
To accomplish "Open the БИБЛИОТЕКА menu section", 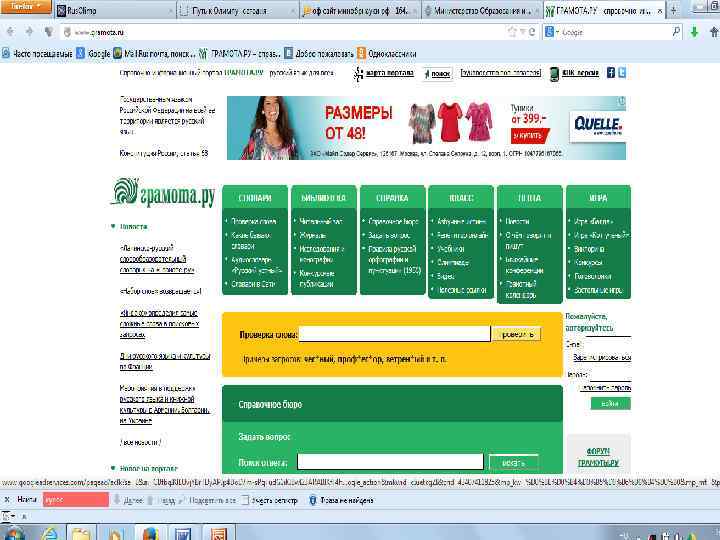I will 323,198.
